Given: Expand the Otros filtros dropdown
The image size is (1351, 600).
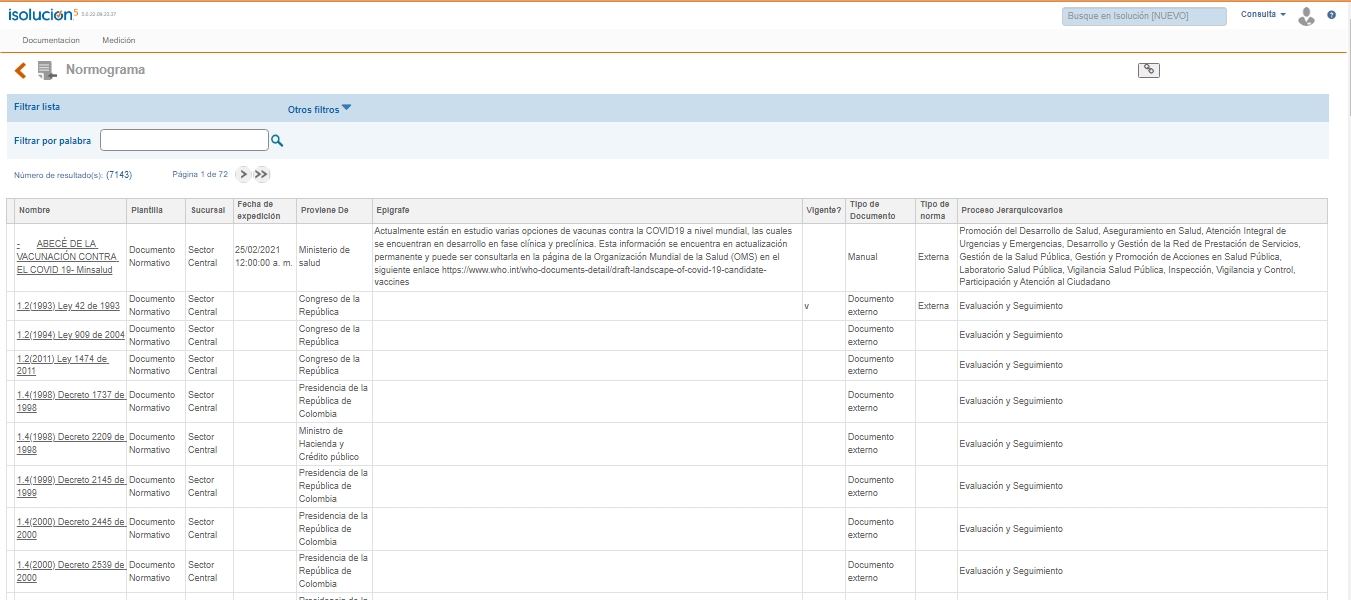Looking at the screenshot, I should (319, 109).
